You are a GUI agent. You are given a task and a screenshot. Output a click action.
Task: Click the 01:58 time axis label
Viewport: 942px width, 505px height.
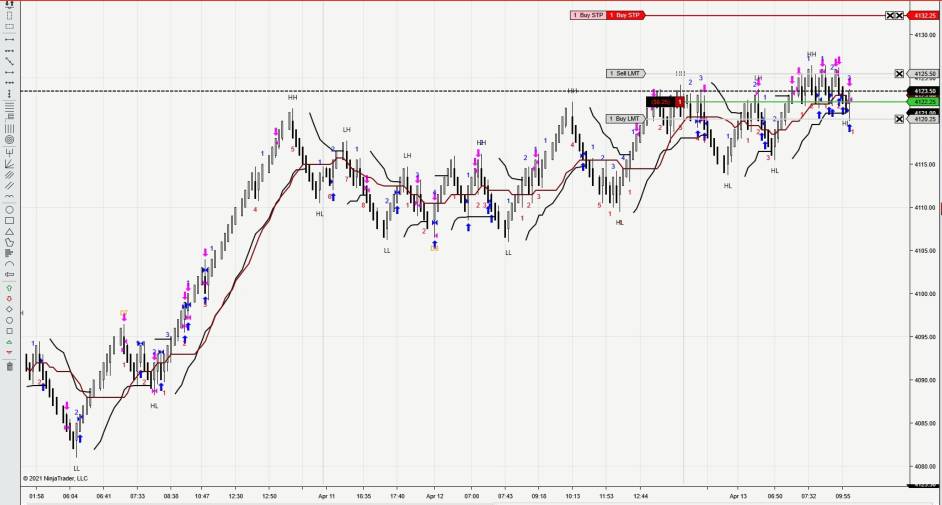(36, 497)
